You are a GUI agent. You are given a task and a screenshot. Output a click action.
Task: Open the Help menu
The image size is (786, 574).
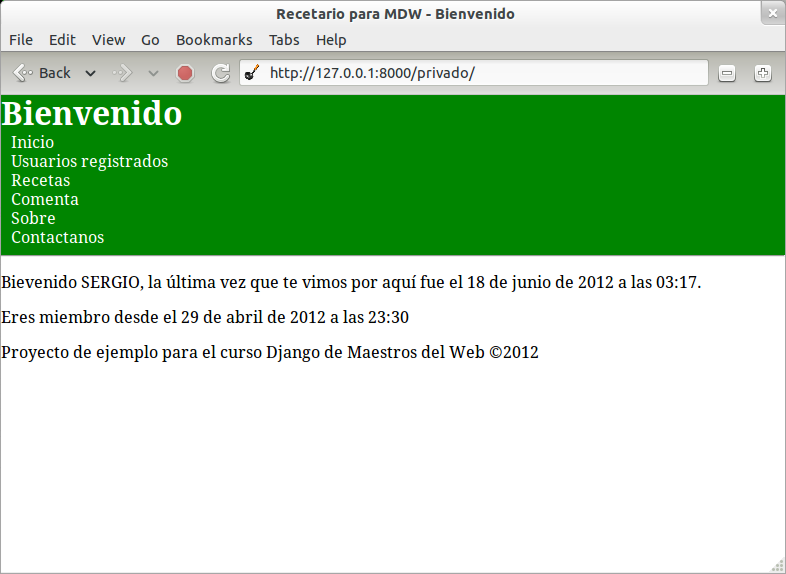coord(331,40)
